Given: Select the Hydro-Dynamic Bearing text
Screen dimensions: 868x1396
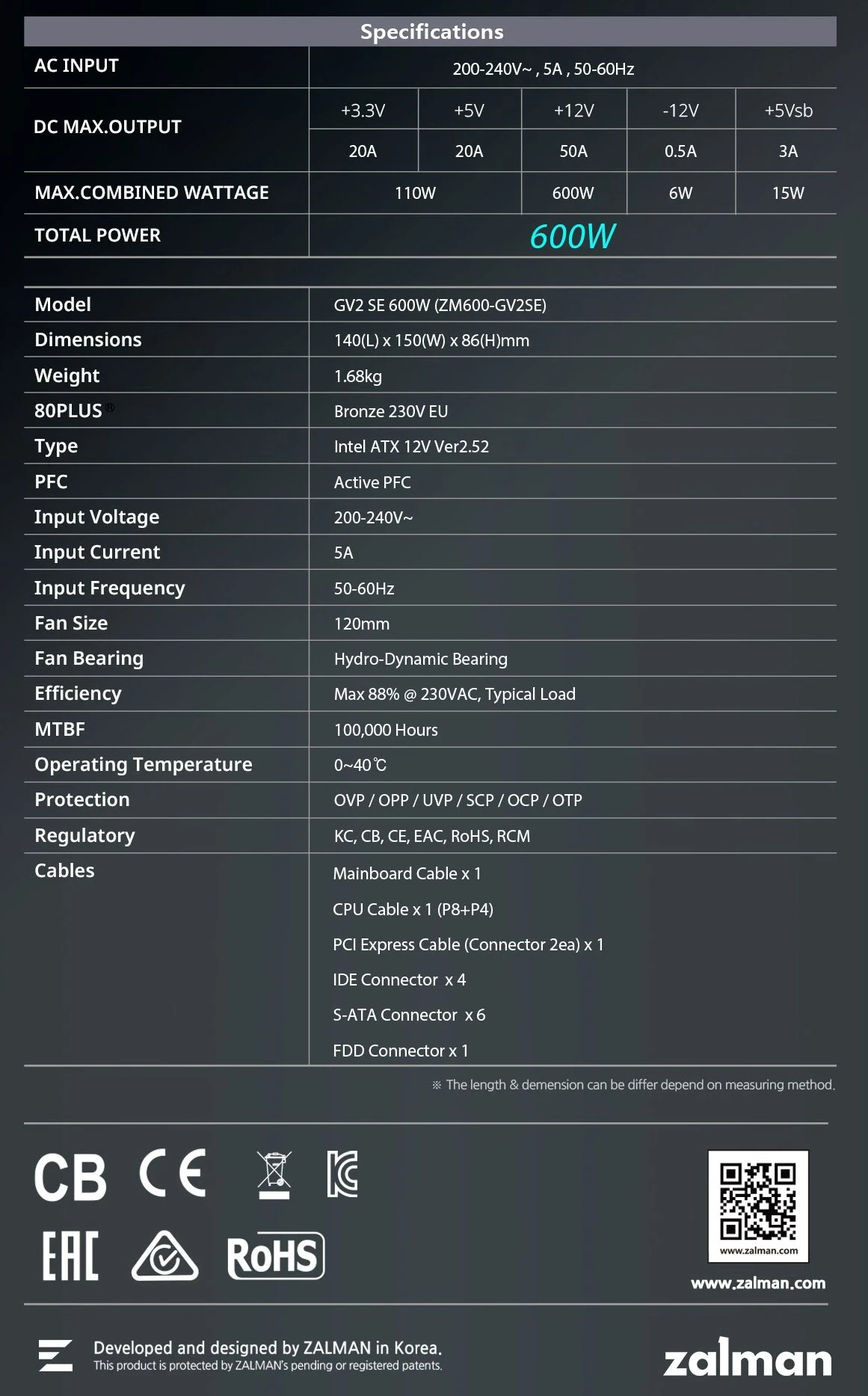Looking at the screenshot, I should click(x=421, y=659).
